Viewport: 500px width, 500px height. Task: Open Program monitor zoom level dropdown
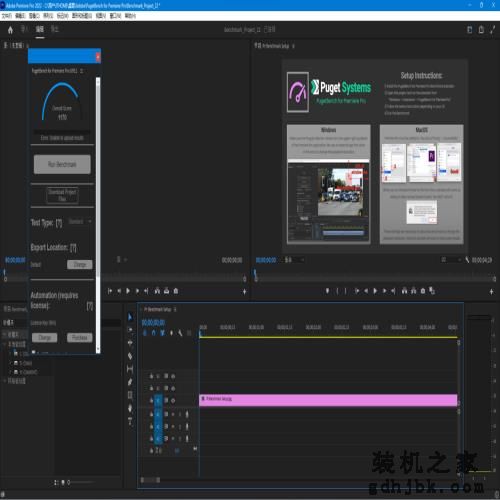pyautogui.click(x=294, y=260)
